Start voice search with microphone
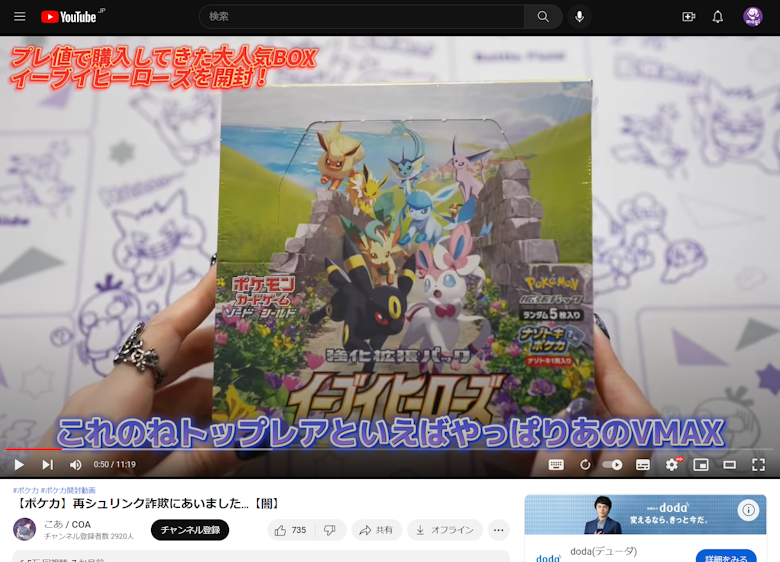Image resolution: width=780 pixels, height=562 pixels. 580,17
